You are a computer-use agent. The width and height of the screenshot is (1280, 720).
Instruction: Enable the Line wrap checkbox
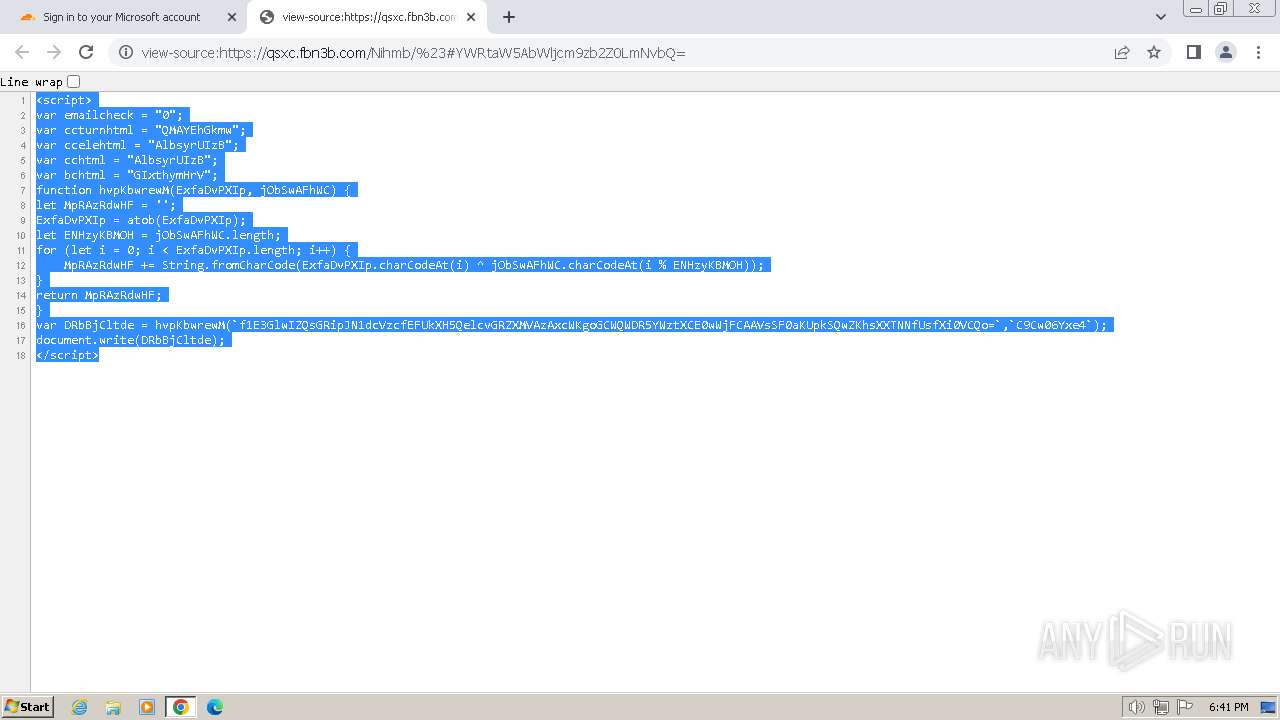click(73, 81)
